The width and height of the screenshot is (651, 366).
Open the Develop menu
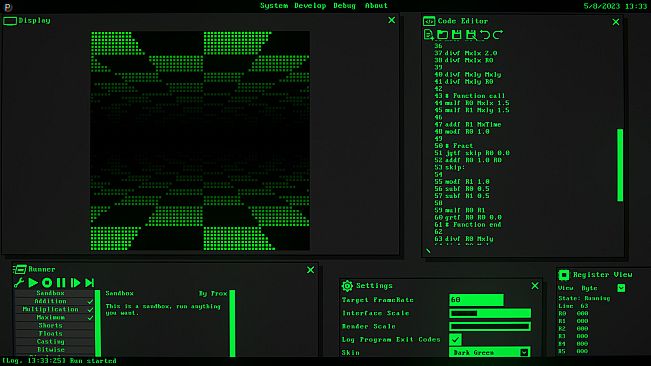click(310, 6)
